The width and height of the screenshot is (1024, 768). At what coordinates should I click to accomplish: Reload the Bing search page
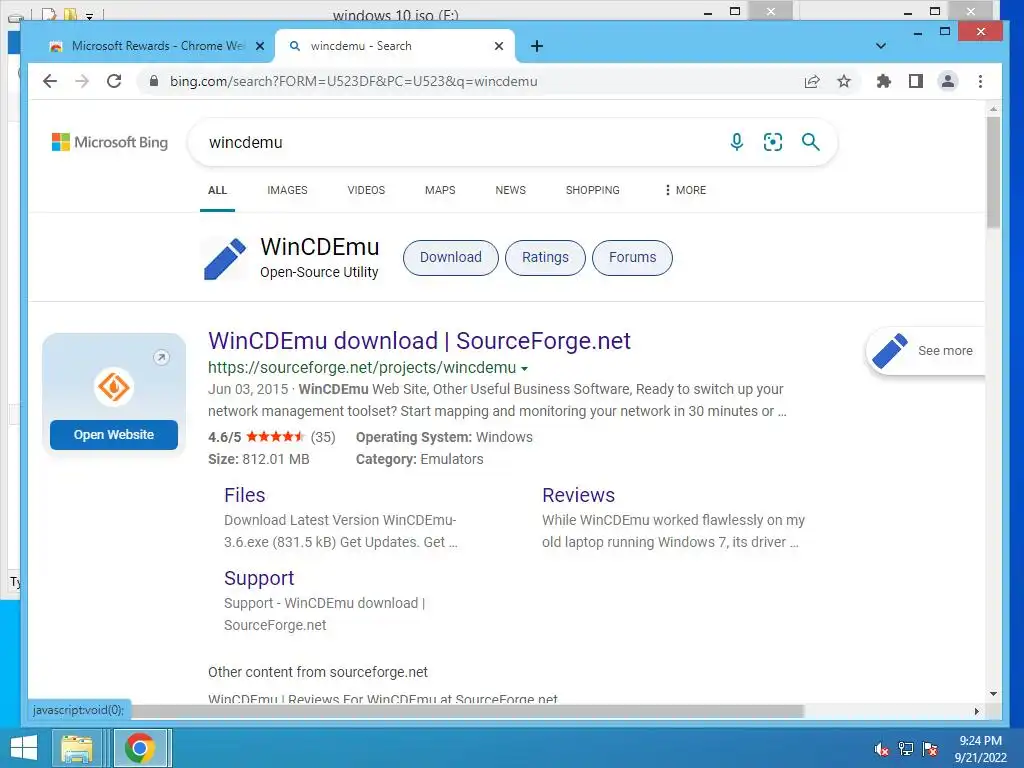(x=114, y=81)
